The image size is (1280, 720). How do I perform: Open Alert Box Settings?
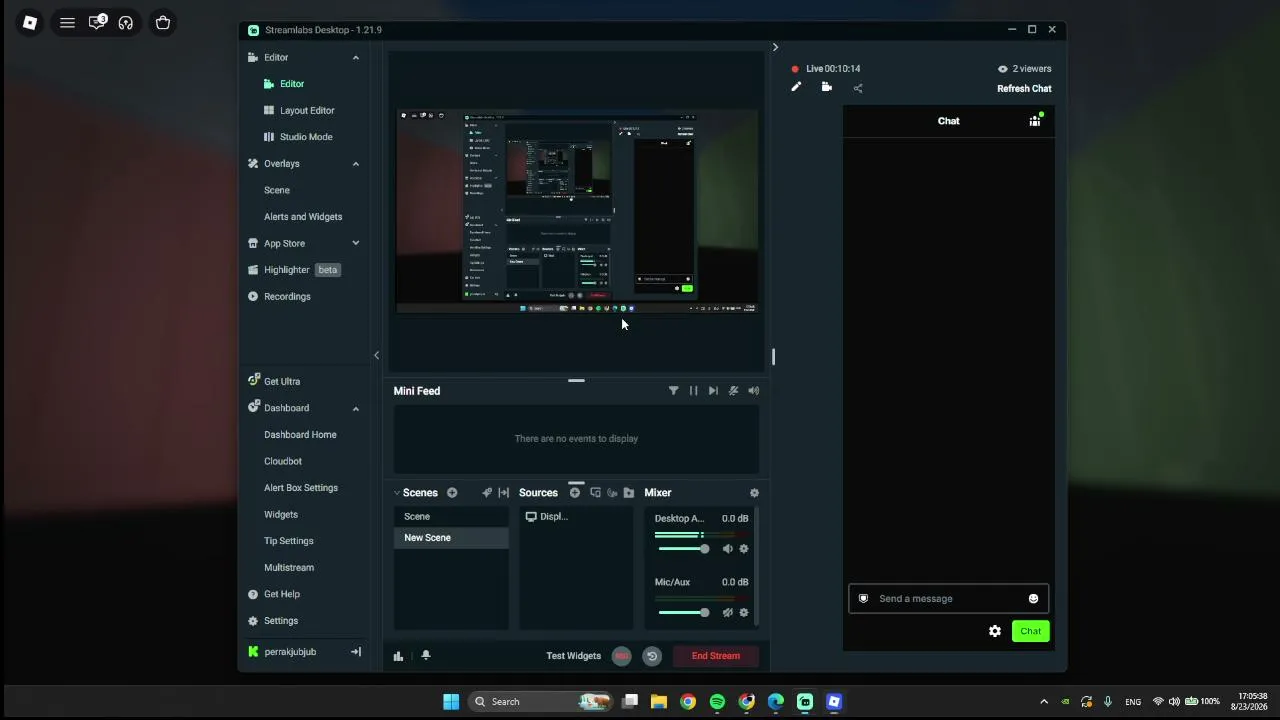301,488
